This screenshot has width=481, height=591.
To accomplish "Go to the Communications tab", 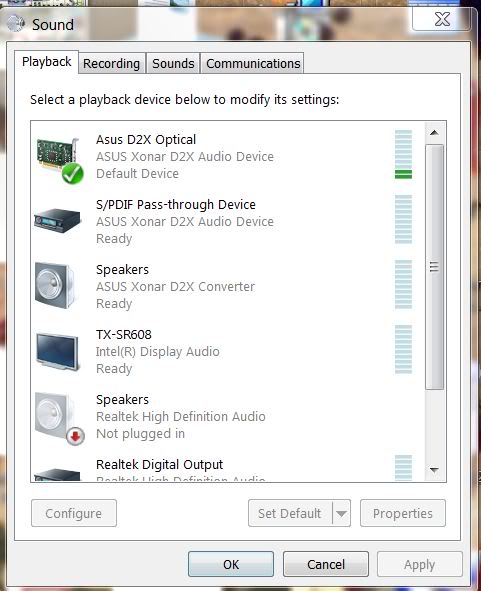I will [x=253, y=63].
